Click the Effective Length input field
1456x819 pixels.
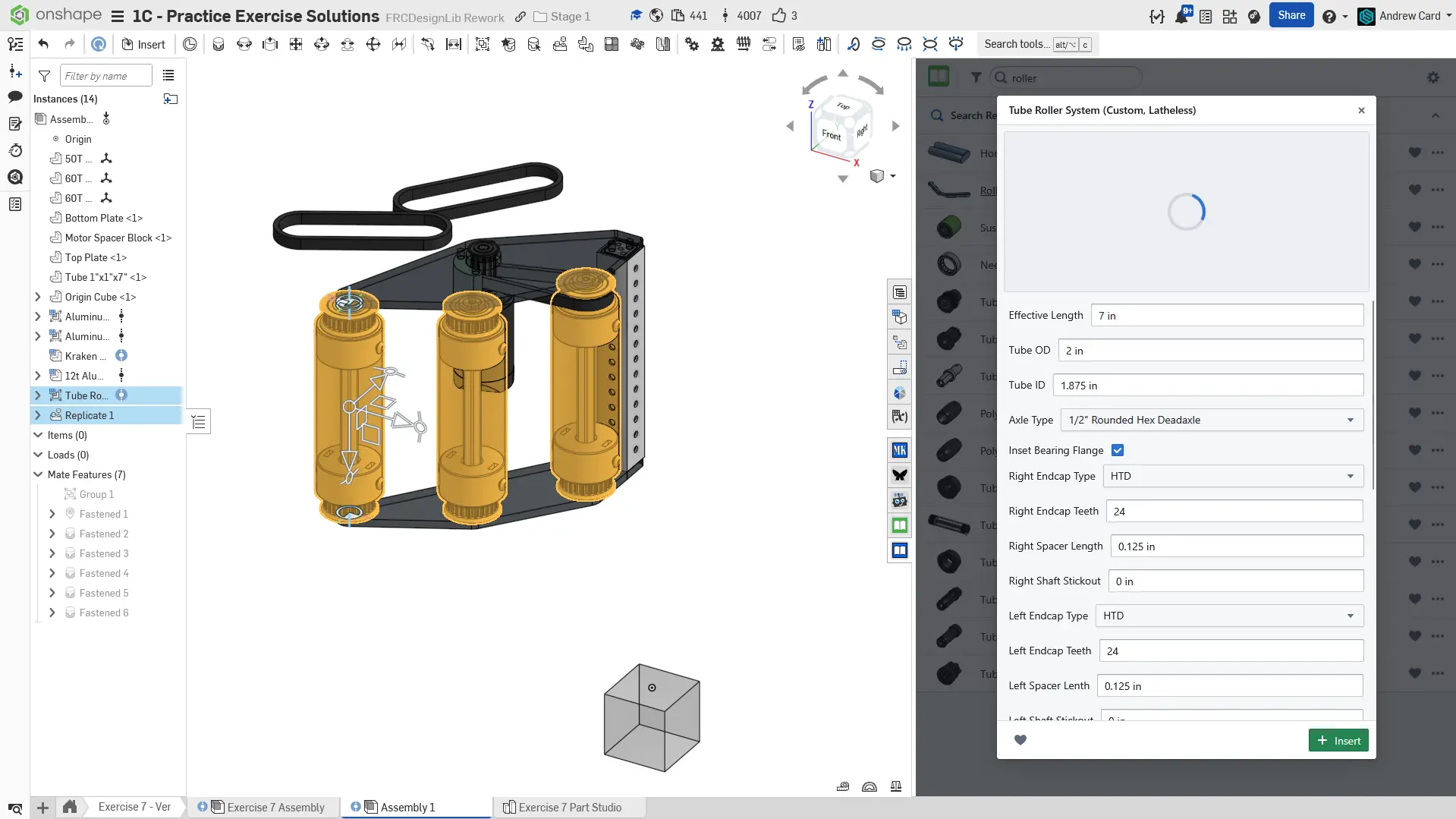(1226, 315)
